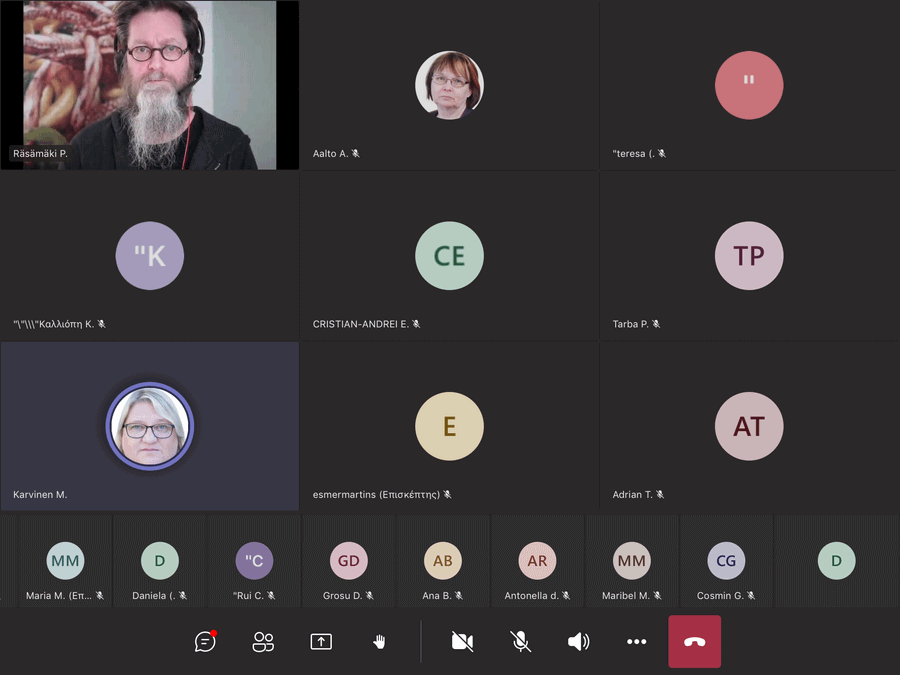Open the meeting chat panel

coord(205,642)
